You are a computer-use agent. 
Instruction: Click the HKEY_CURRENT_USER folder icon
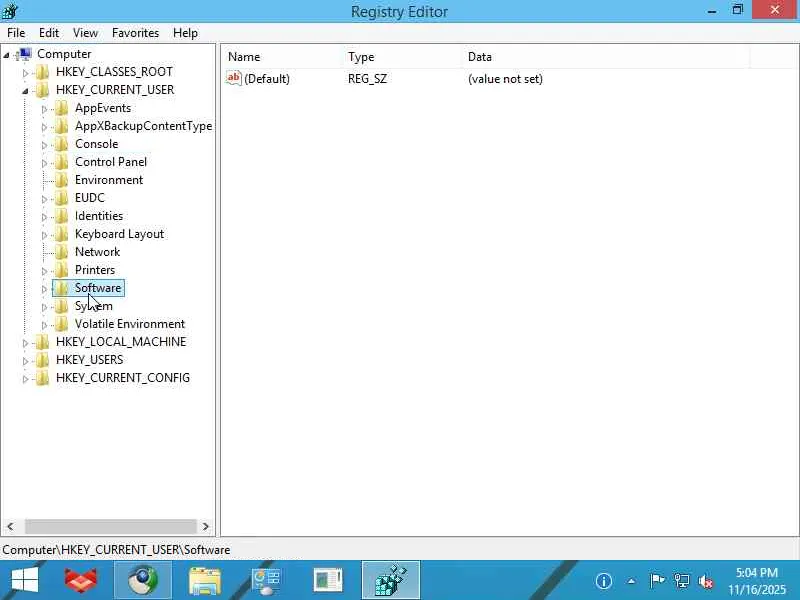coord(42,90)
